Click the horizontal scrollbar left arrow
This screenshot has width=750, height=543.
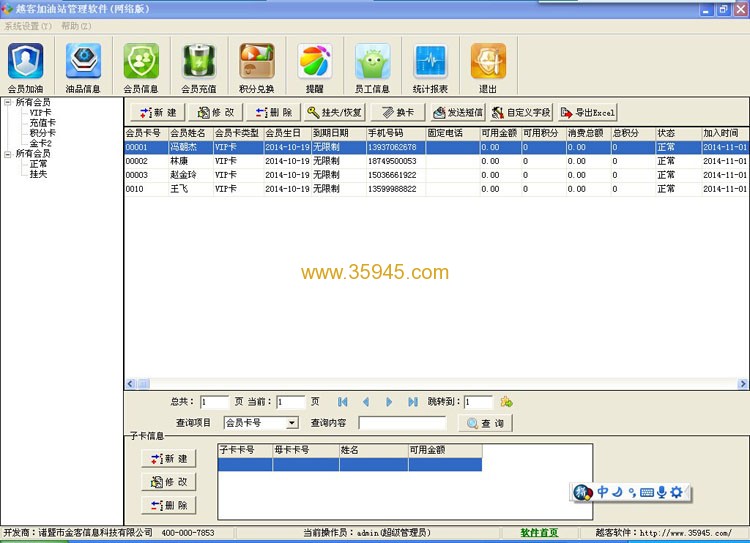(x=130, y=384)
